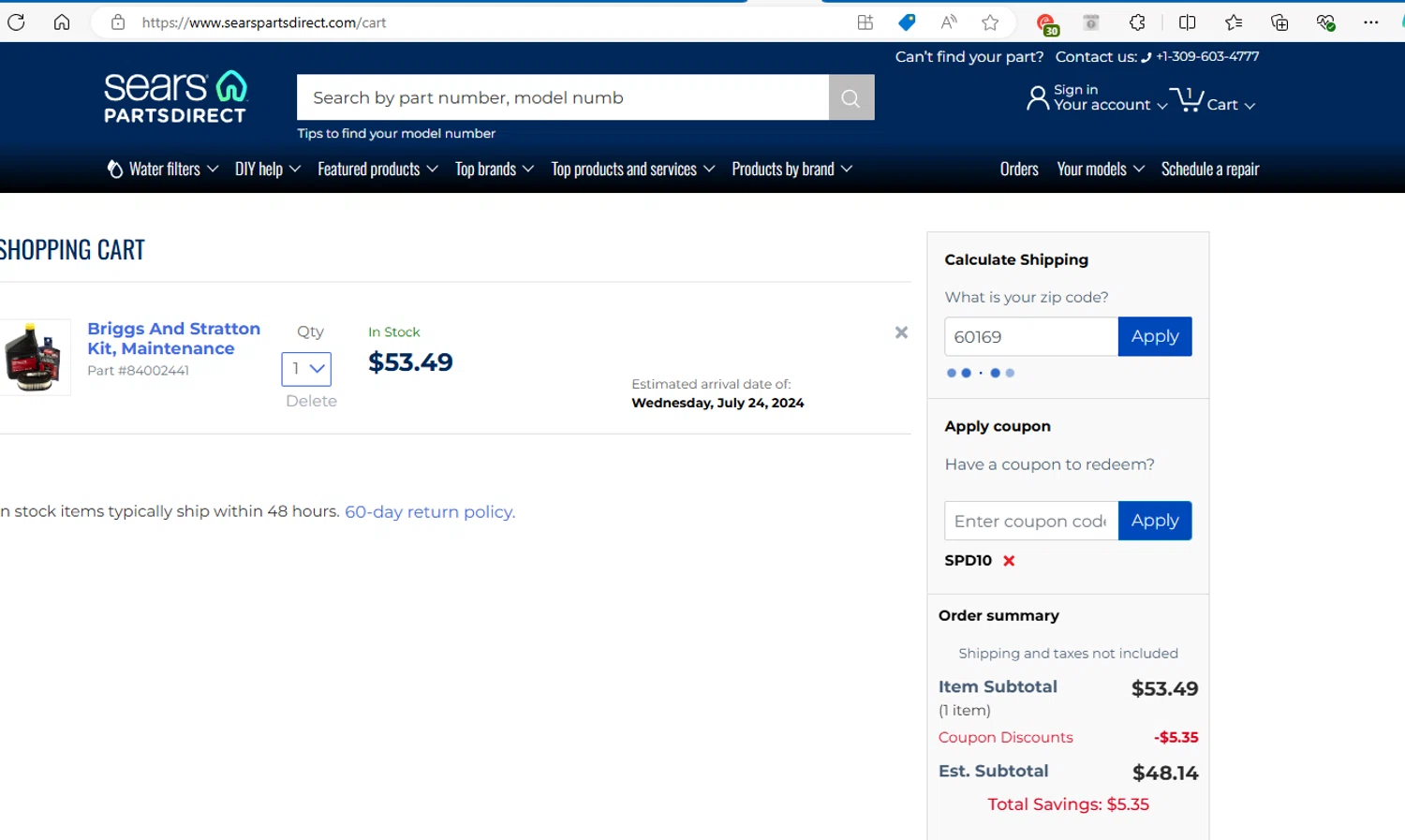Toggle split screen view icon
The width and height of the screenshot is (1405, 840).
coord(1187,22)
